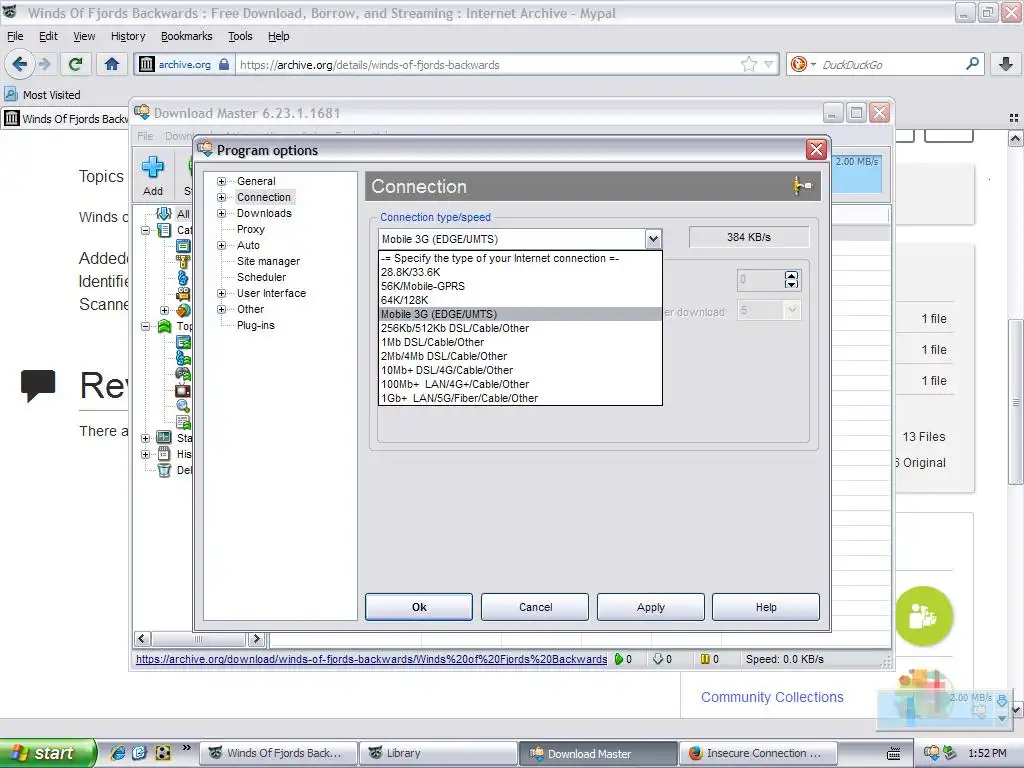1024x768 pixels.
Task: Click tree panel horizontal scrollbar right arrow
Action: [257, 639]
